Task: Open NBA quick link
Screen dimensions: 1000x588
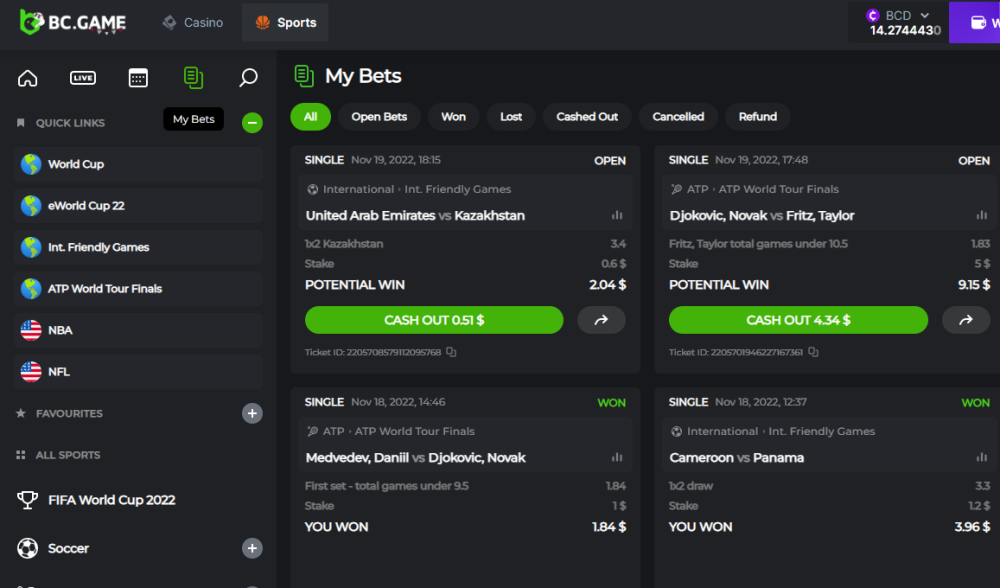Action: tap(138, 330)
